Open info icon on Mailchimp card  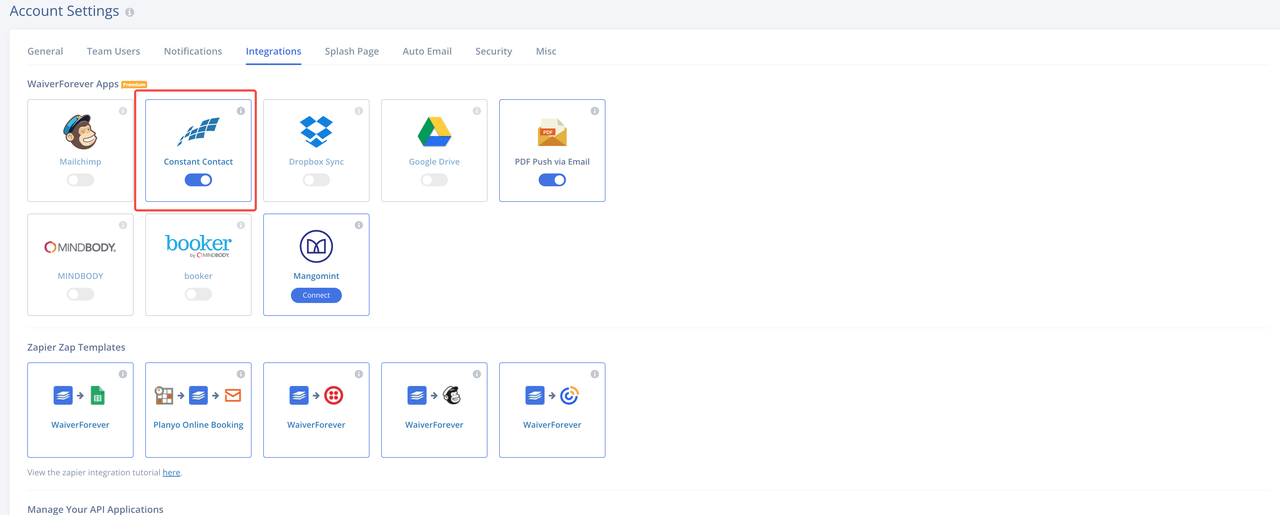pyautogui.click(x=123, y=111)
